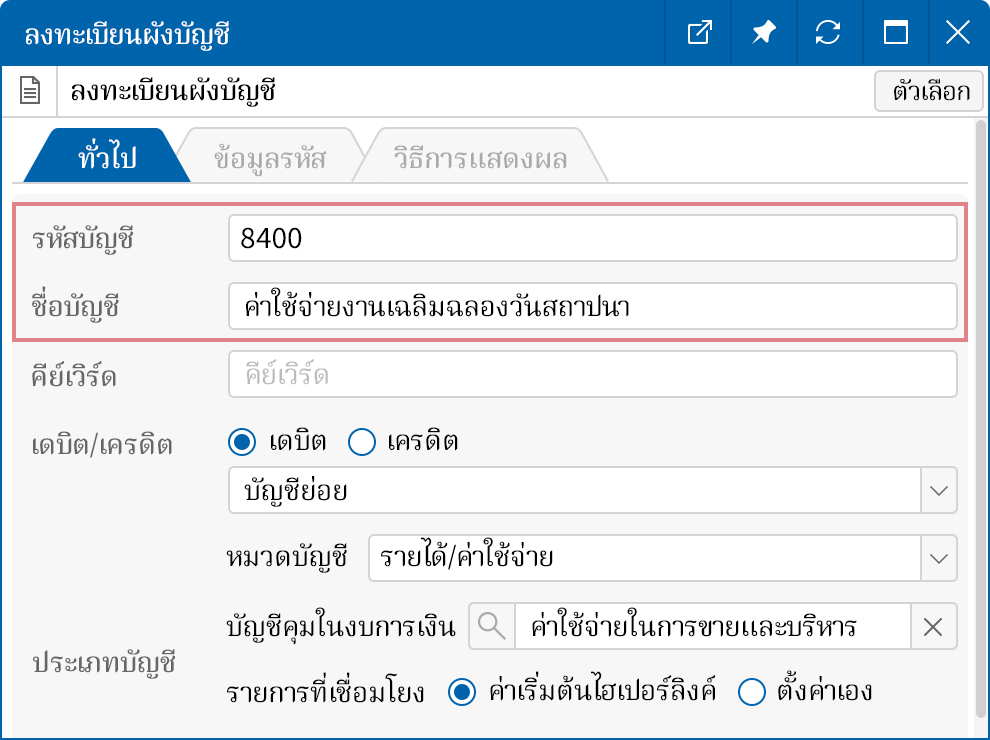Refresh the form using the reload icon
This screenshot has width=990, height=740.
pyautogui.click(x=828, y=33)
